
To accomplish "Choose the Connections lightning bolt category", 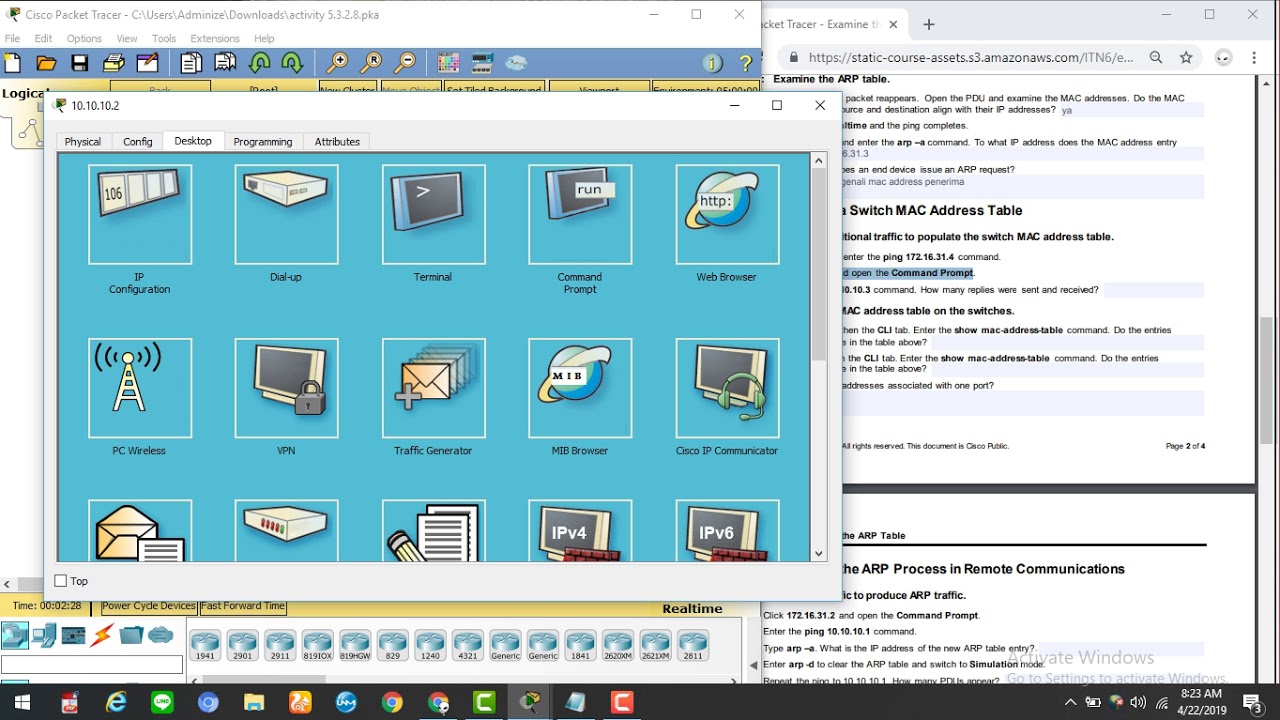I will pyautogui.click(x=102, y=635).
